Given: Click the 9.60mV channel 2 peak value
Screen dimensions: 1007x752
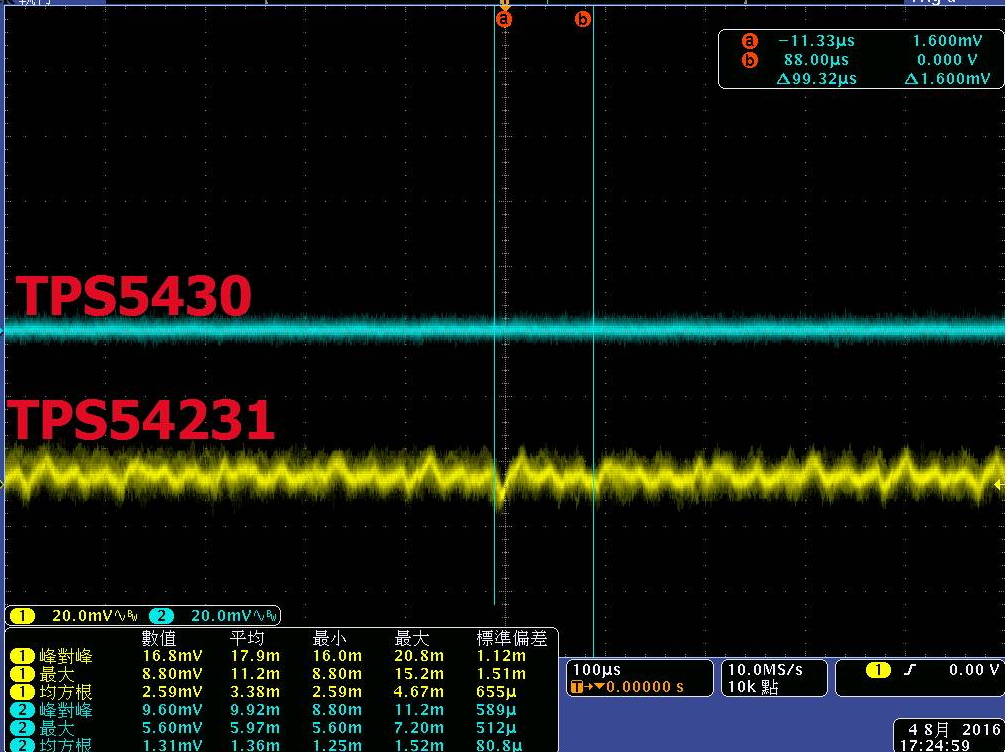Looking at the screenshot, I should 172,710.
